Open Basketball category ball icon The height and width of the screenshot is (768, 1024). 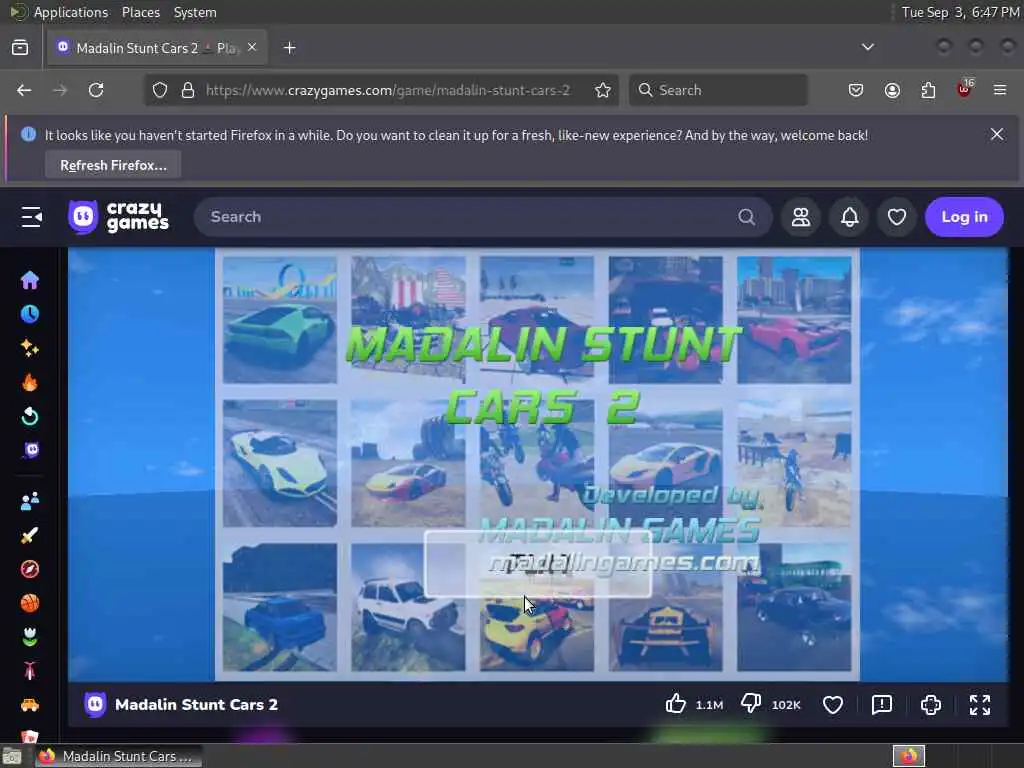coord(29,603)
